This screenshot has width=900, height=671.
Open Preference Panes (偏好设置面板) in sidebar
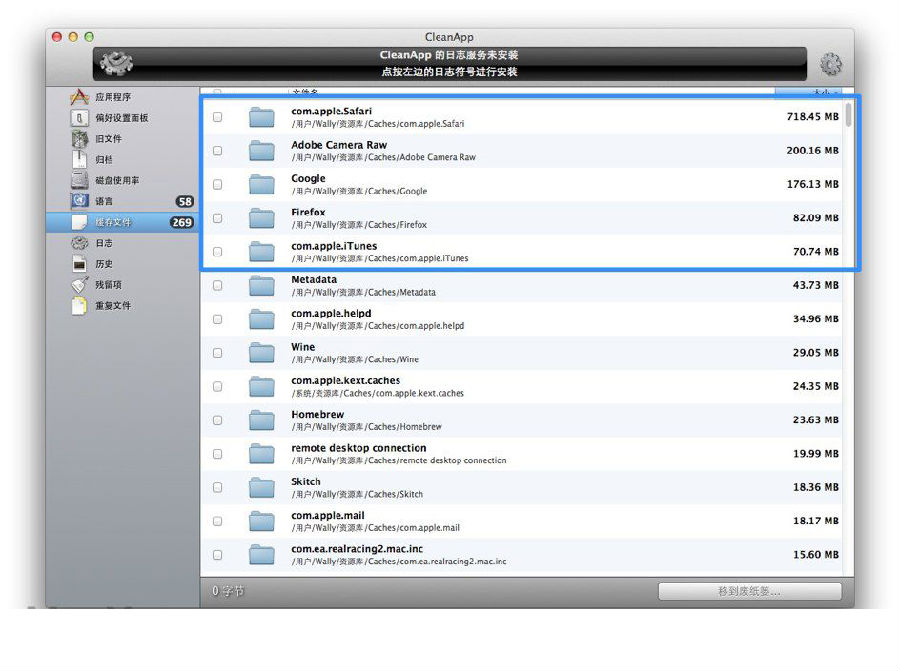121,118
